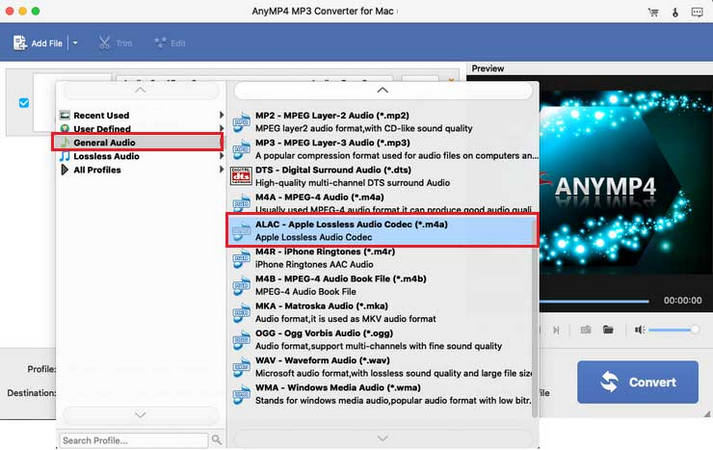
Task: Click the Add File icon
Action: coord(20,43)
